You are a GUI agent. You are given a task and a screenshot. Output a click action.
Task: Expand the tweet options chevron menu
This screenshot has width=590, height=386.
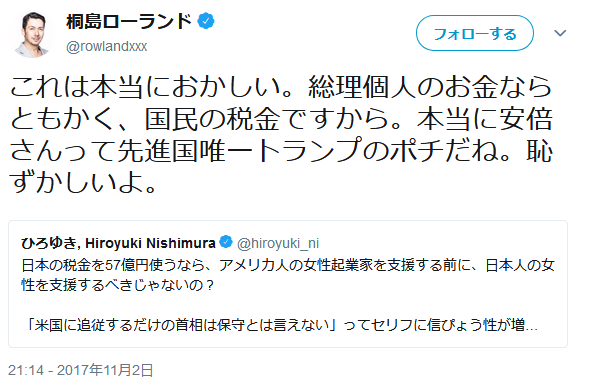(560, 33)
